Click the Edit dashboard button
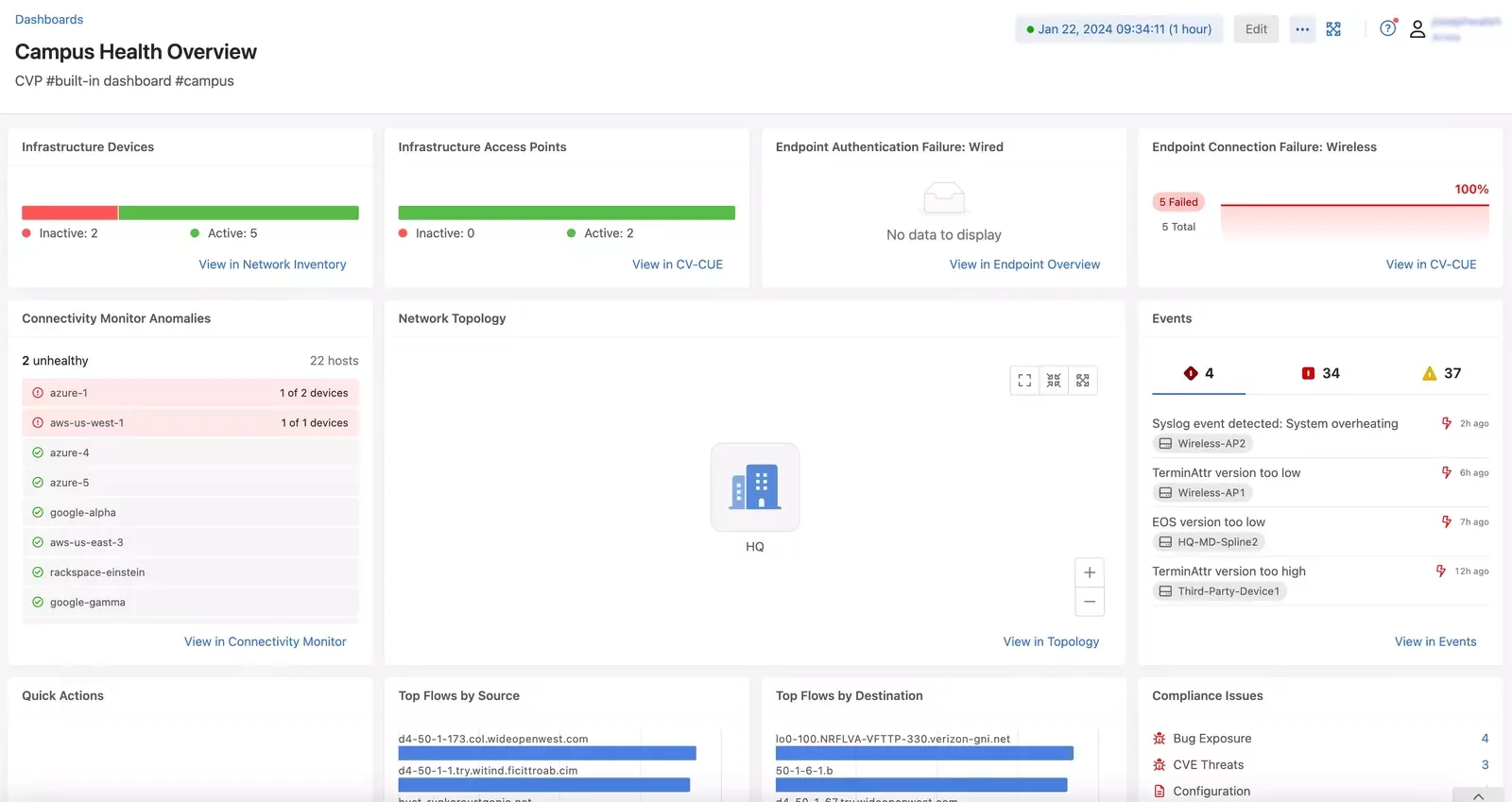1512x802 pixels. [1256, 29]
